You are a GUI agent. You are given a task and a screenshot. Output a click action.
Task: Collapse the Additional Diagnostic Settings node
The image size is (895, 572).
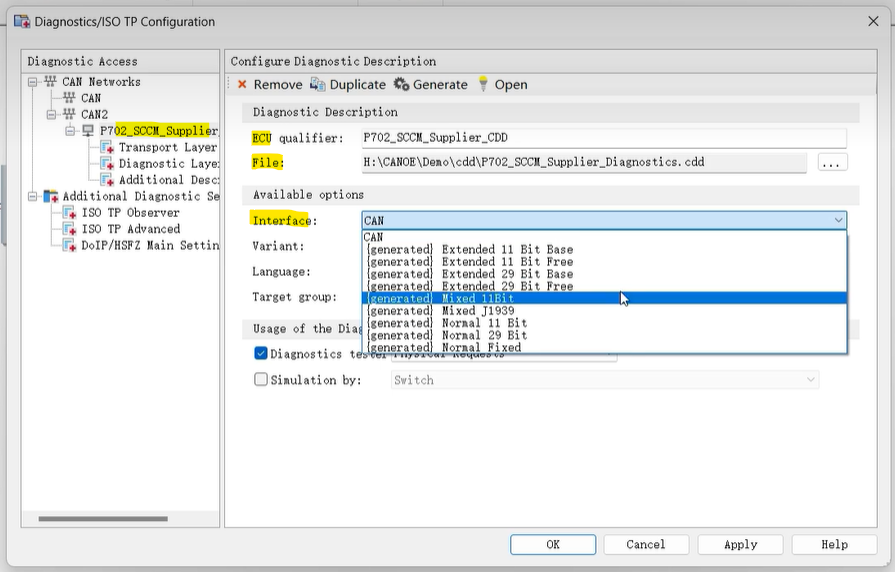(x=33, y=196)
